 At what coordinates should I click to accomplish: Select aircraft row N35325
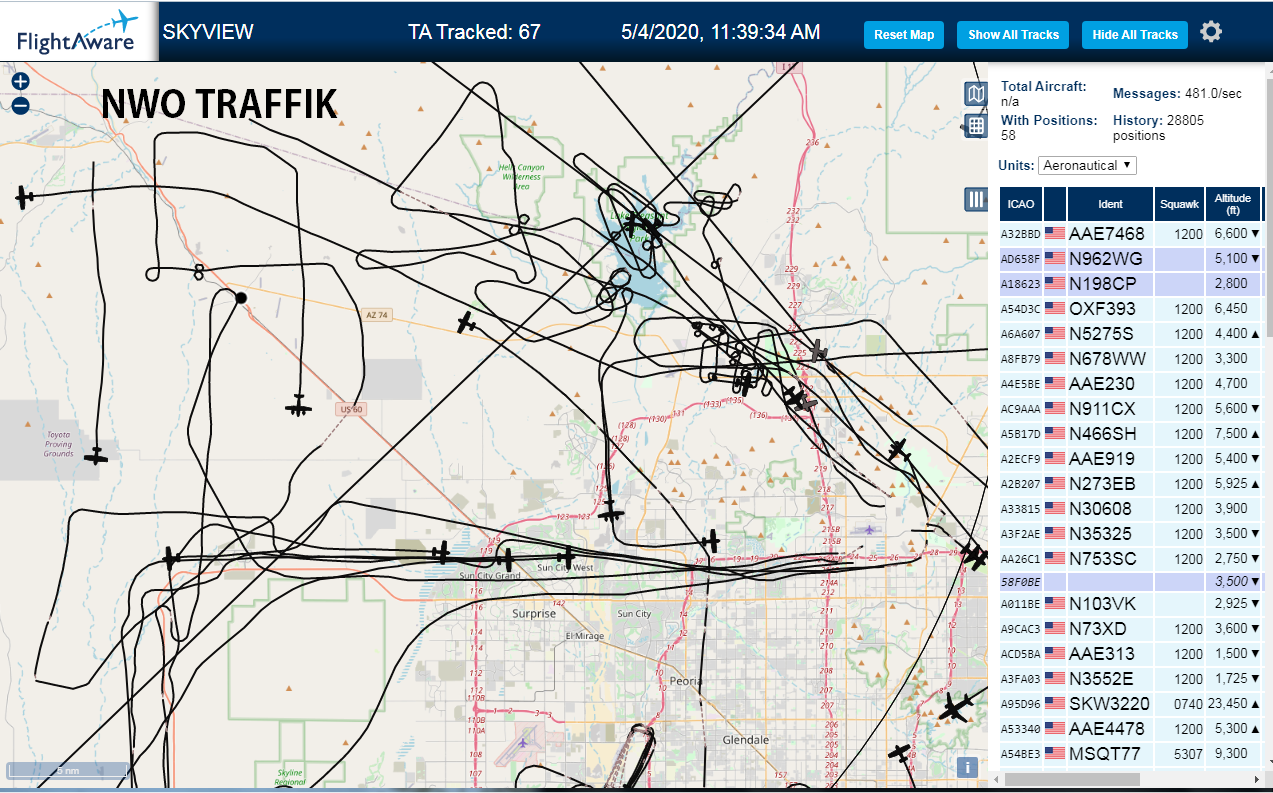click(1130, 534)
